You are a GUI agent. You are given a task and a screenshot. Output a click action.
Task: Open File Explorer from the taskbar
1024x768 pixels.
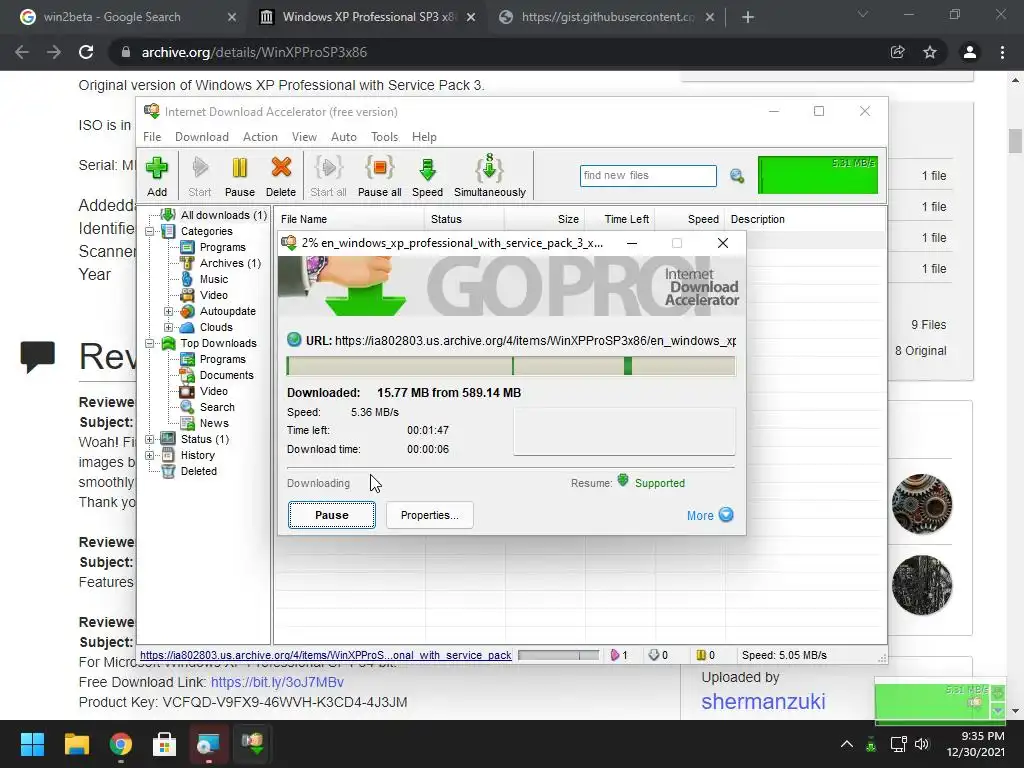[x=76, y=743]
